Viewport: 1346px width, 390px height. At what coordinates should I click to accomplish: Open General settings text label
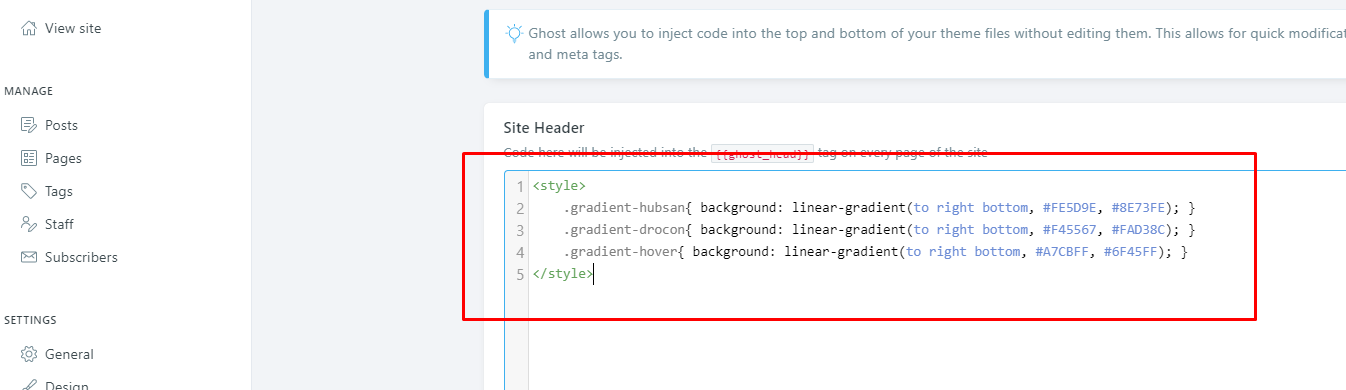click(x=69, y=354)
